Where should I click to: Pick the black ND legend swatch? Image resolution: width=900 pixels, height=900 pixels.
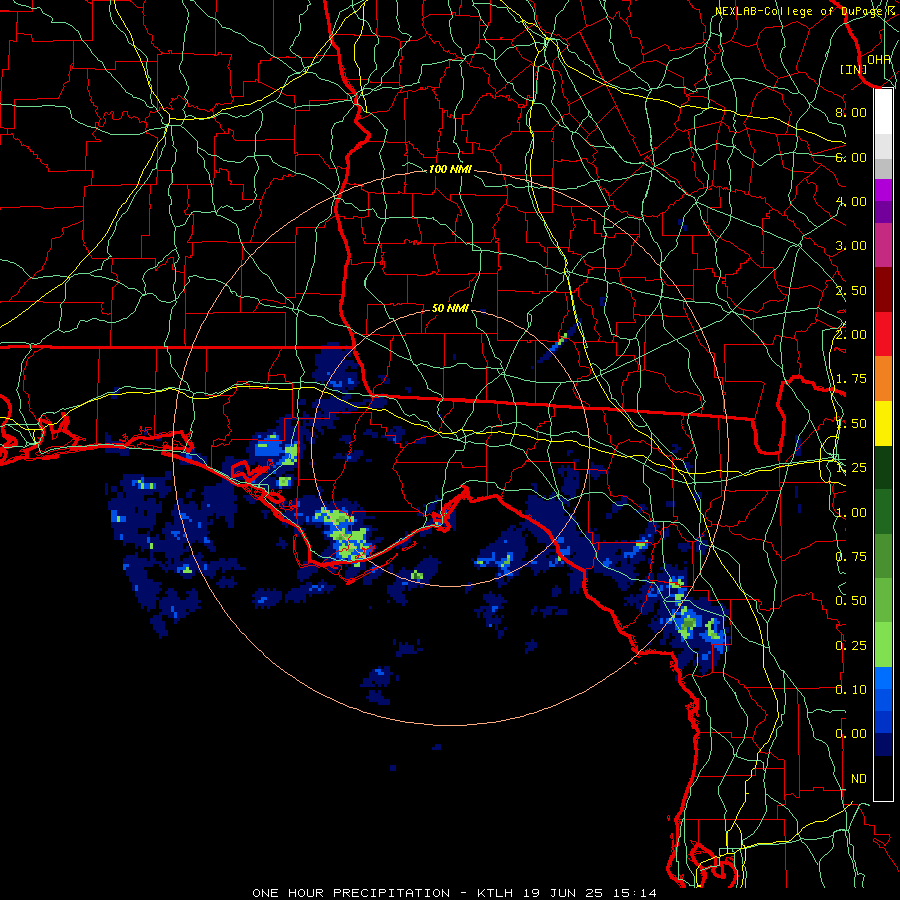click(x=883, y=778)
